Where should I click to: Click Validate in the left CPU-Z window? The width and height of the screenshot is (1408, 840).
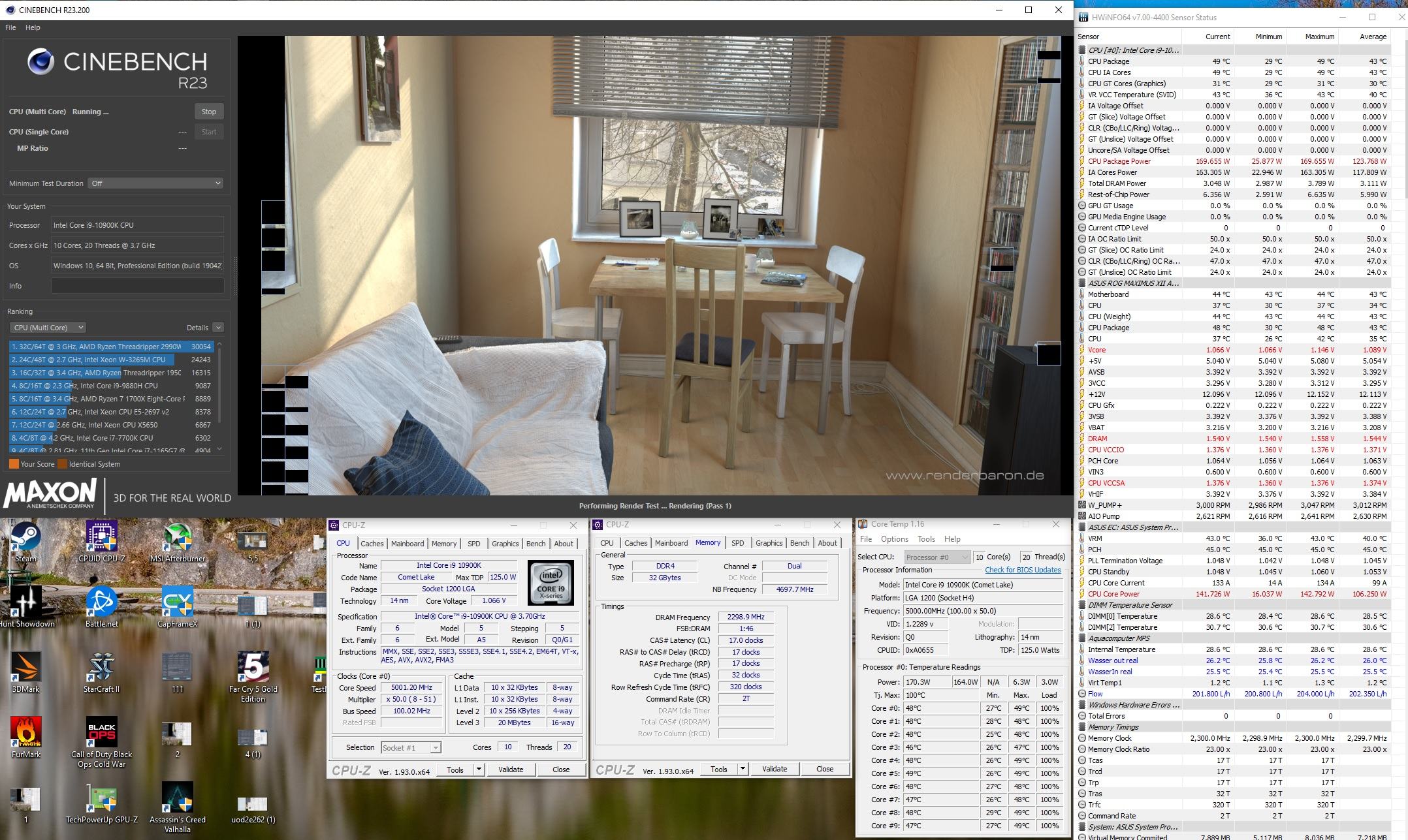coord(511,770)
